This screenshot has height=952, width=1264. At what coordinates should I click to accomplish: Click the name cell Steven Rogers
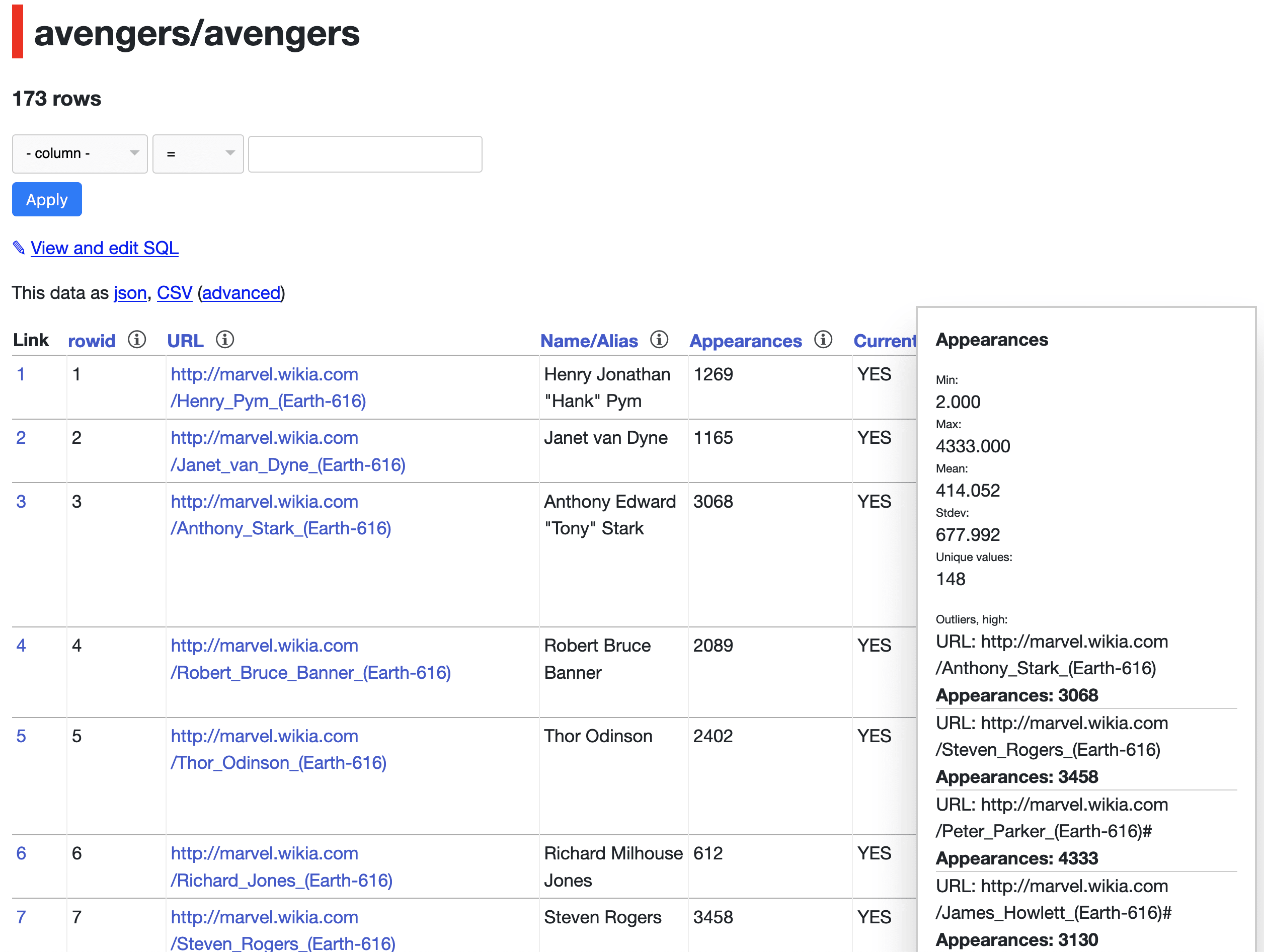[x=603, y=917]
